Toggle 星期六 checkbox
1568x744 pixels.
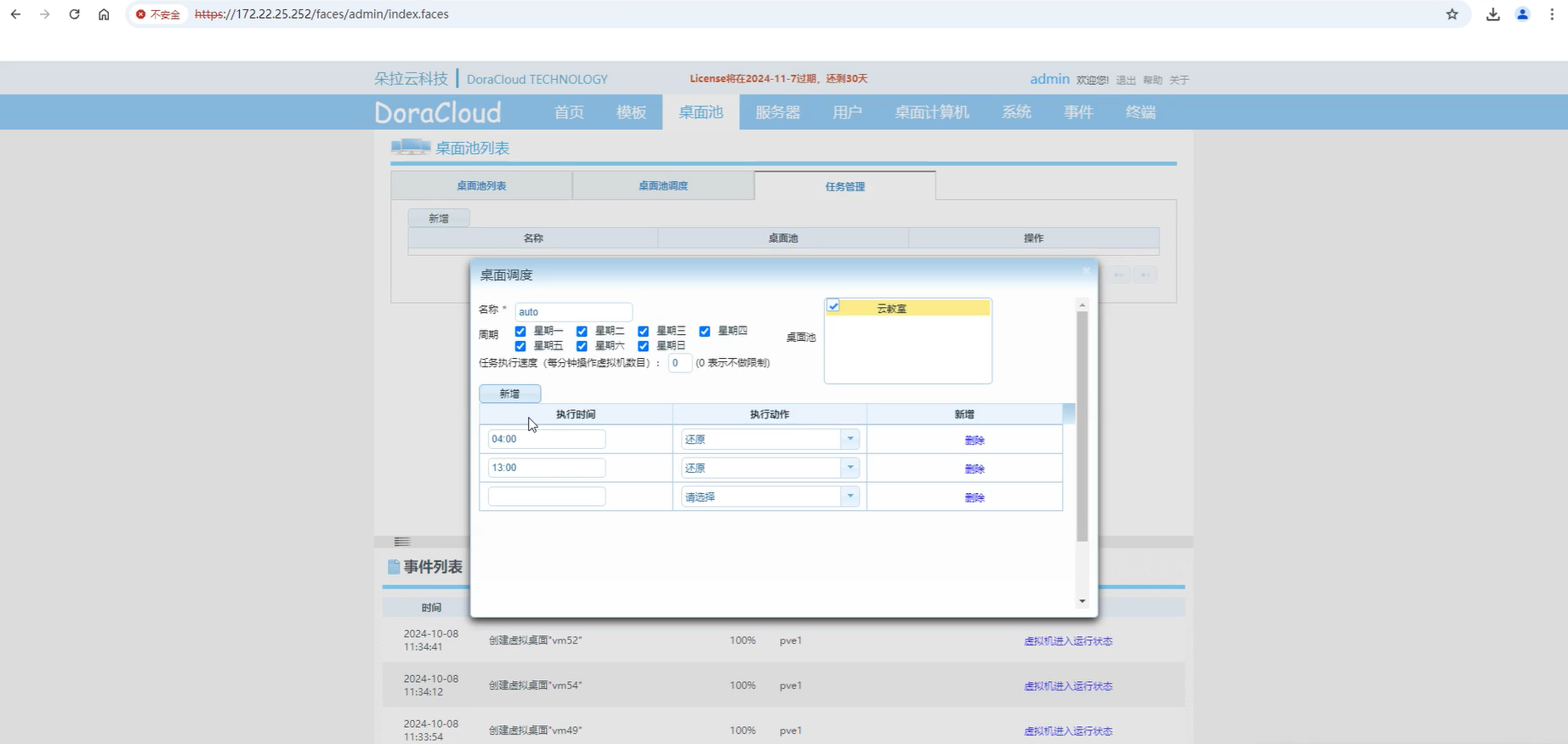tap(582, 346)
